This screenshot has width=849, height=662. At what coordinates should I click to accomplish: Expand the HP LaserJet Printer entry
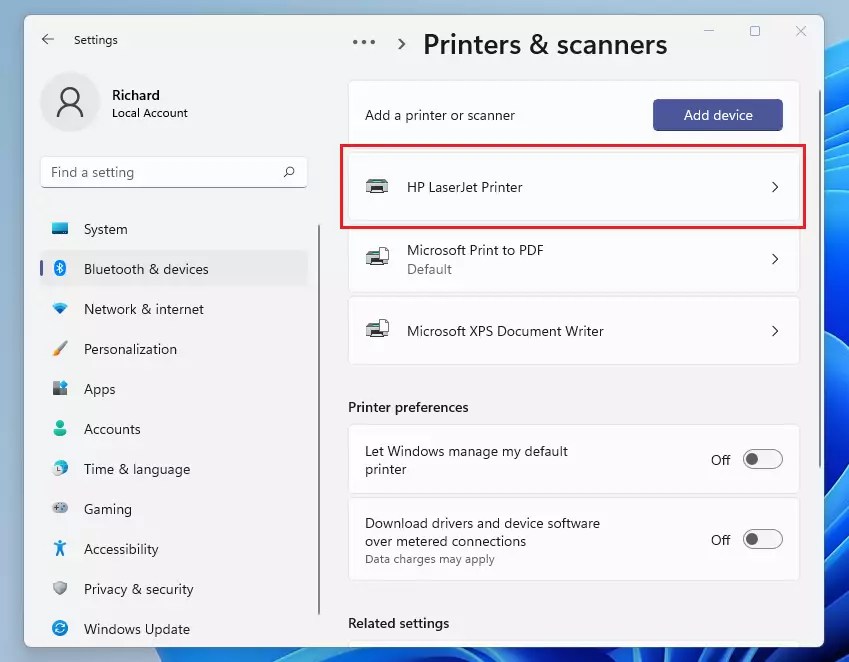point(775,186)
